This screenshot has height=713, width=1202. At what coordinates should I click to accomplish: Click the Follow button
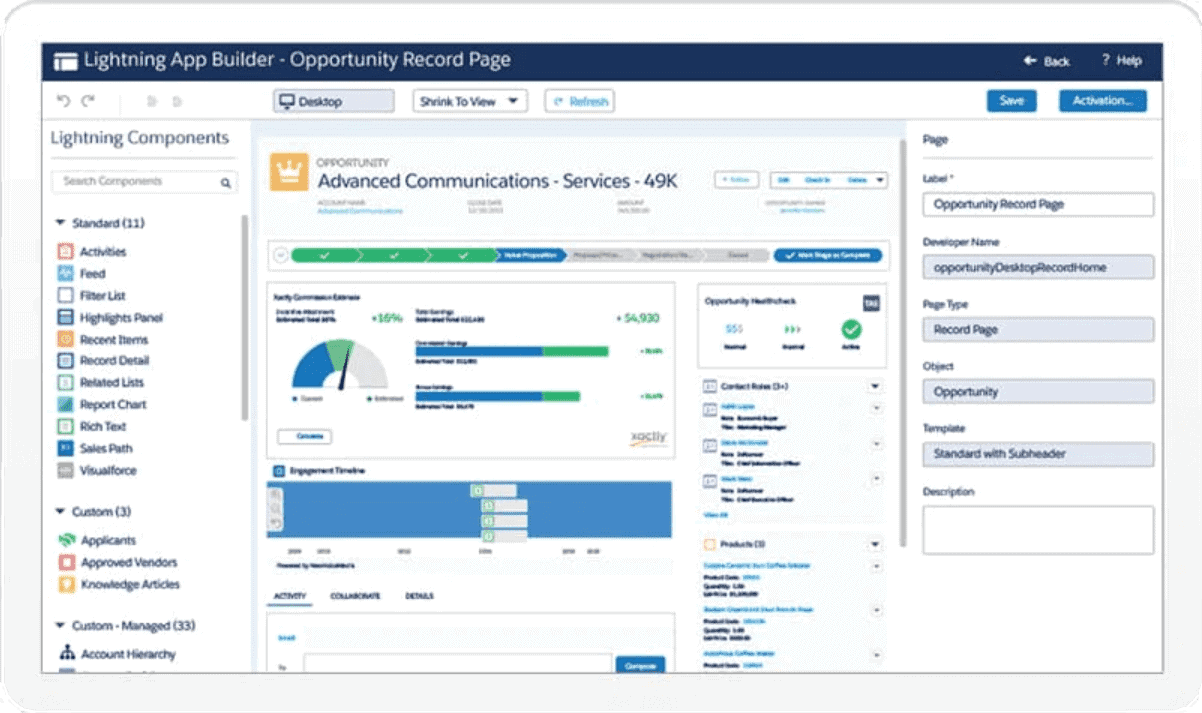pos(735,180)
